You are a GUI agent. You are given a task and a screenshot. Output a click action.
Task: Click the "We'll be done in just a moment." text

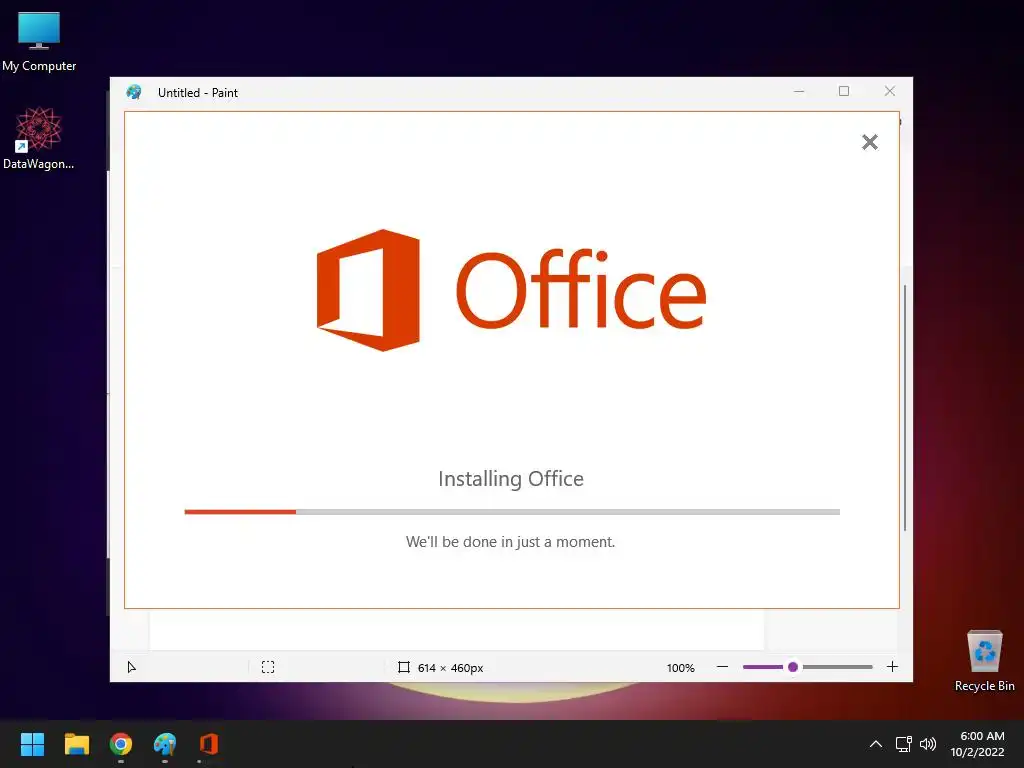(x=510, y=541)
